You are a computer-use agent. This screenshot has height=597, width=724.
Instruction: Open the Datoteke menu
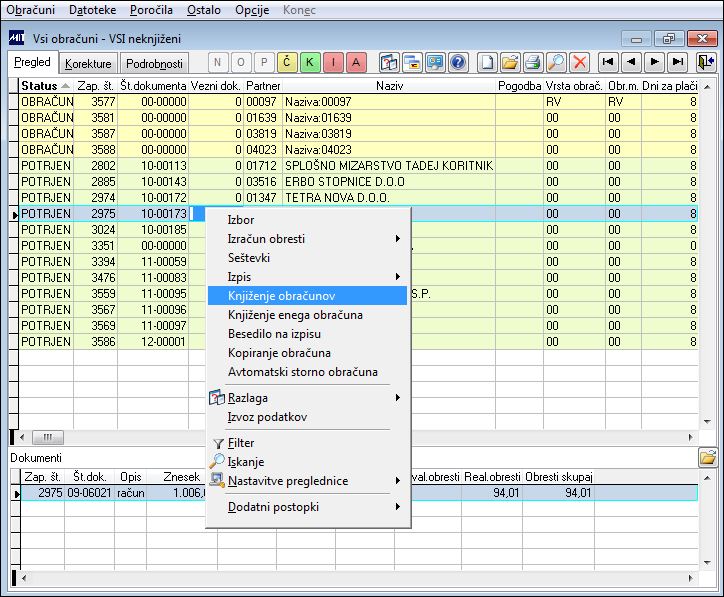tap(92, 10)
